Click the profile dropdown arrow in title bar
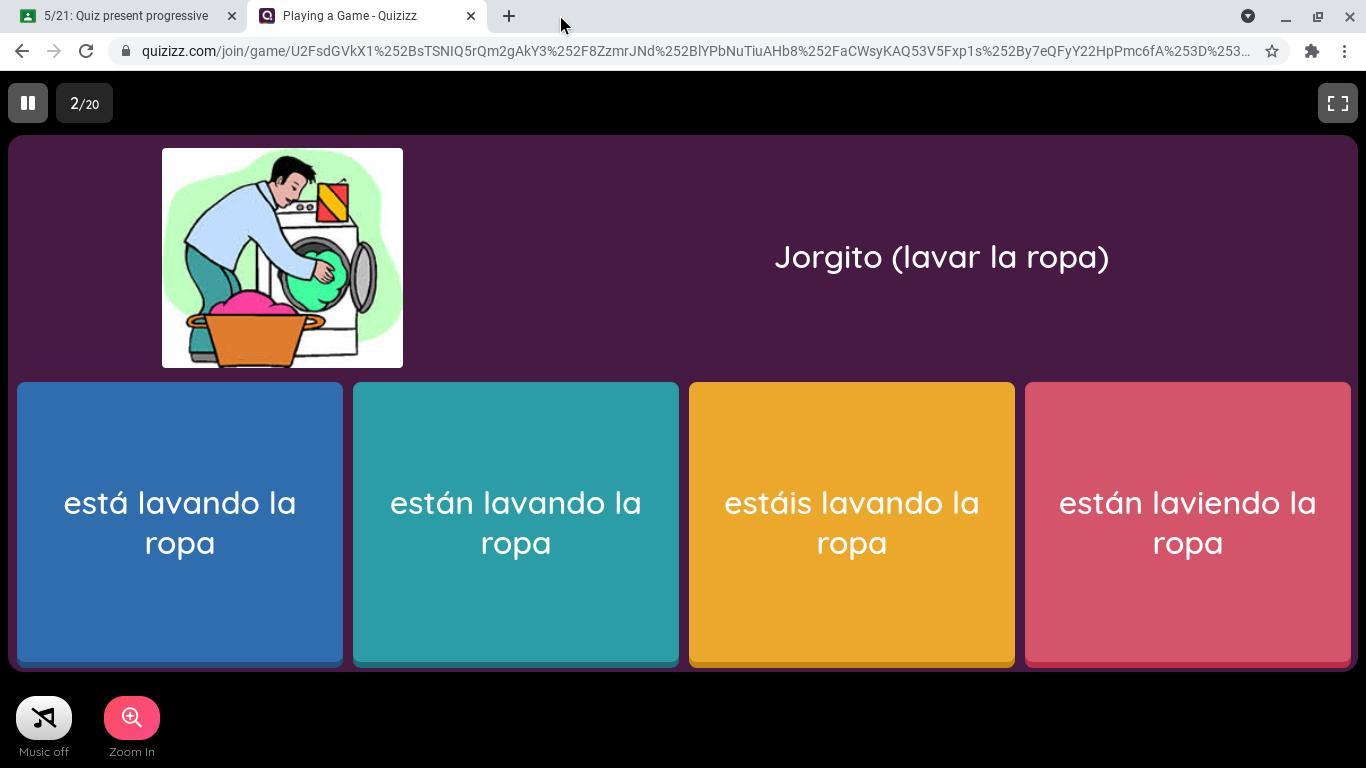1366x768 pixels. [x=1248, y=16]
